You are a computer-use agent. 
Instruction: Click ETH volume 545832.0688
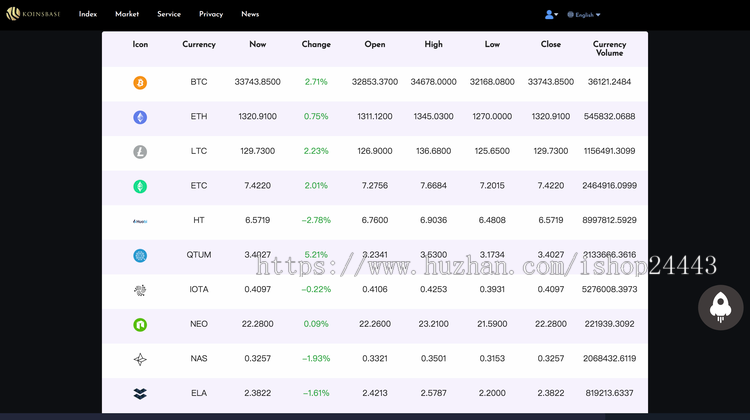[x=609, y=116]
